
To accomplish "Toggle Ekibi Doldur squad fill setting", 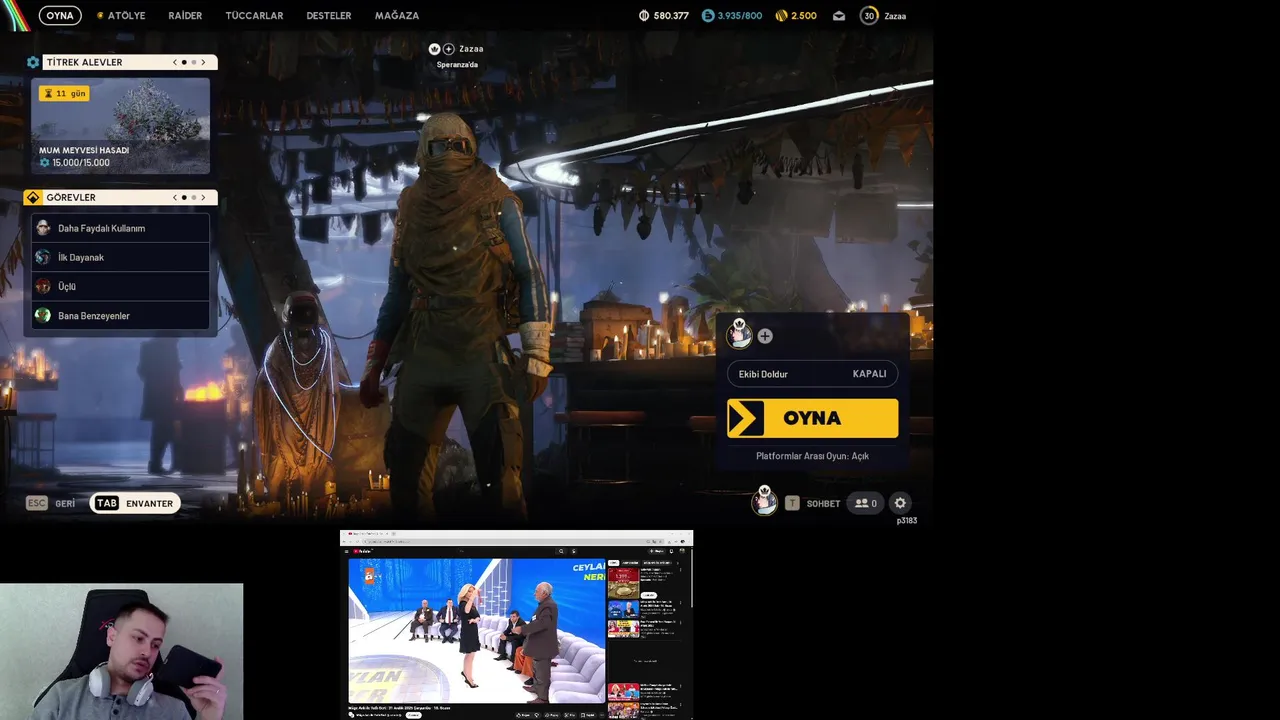I will (x=812, y=374).
